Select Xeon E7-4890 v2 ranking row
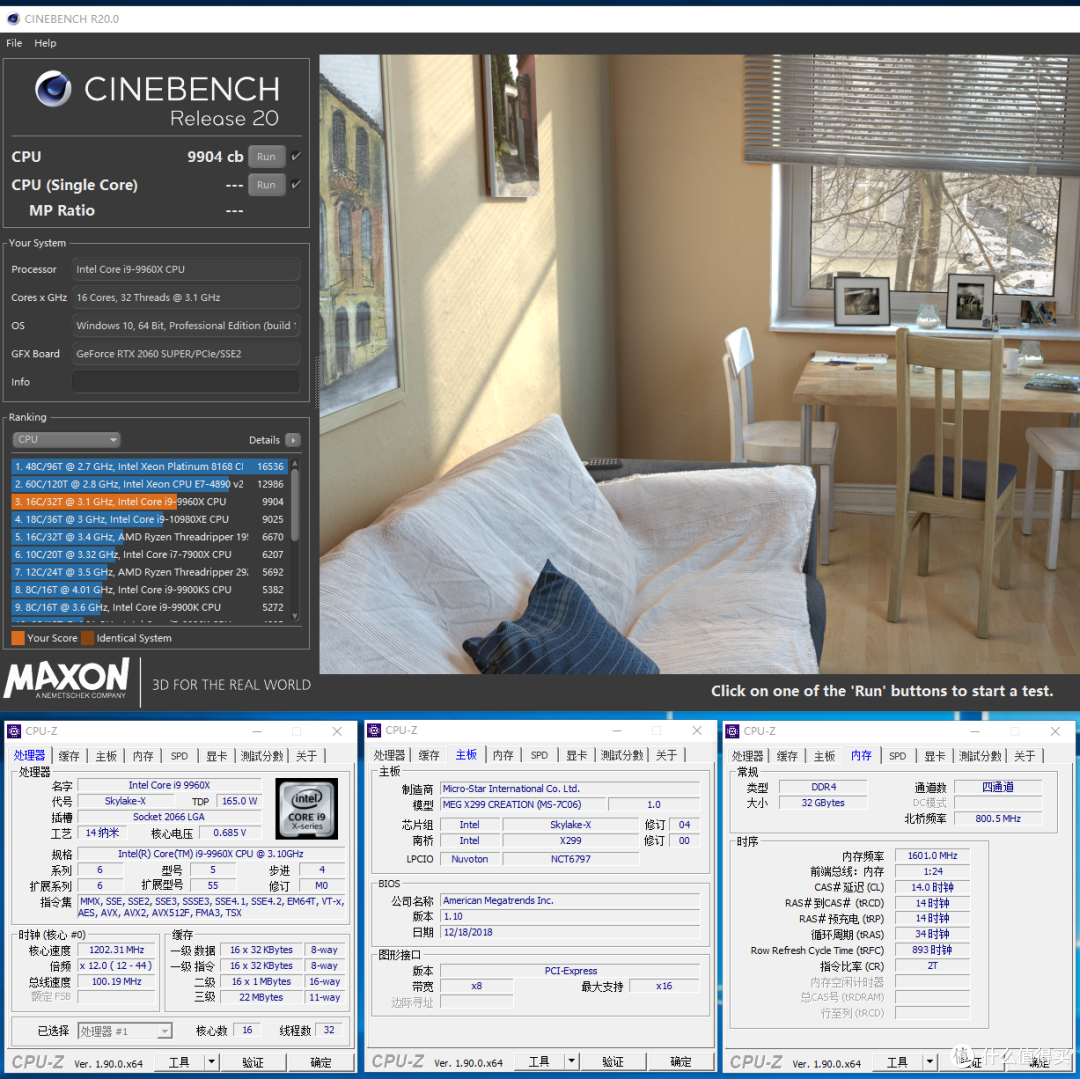The image size is (1080, 1079). tap(149, 484)
